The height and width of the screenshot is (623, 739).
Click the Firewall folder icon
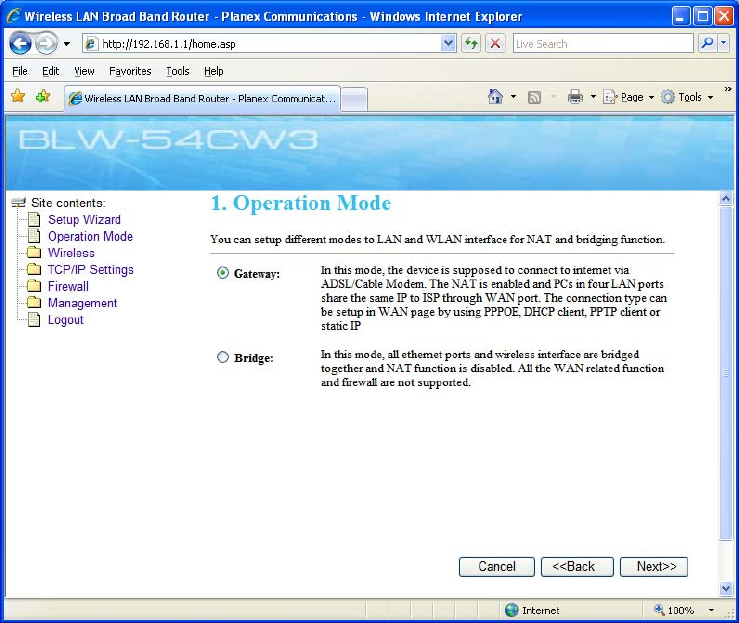[x=34, y=286]
